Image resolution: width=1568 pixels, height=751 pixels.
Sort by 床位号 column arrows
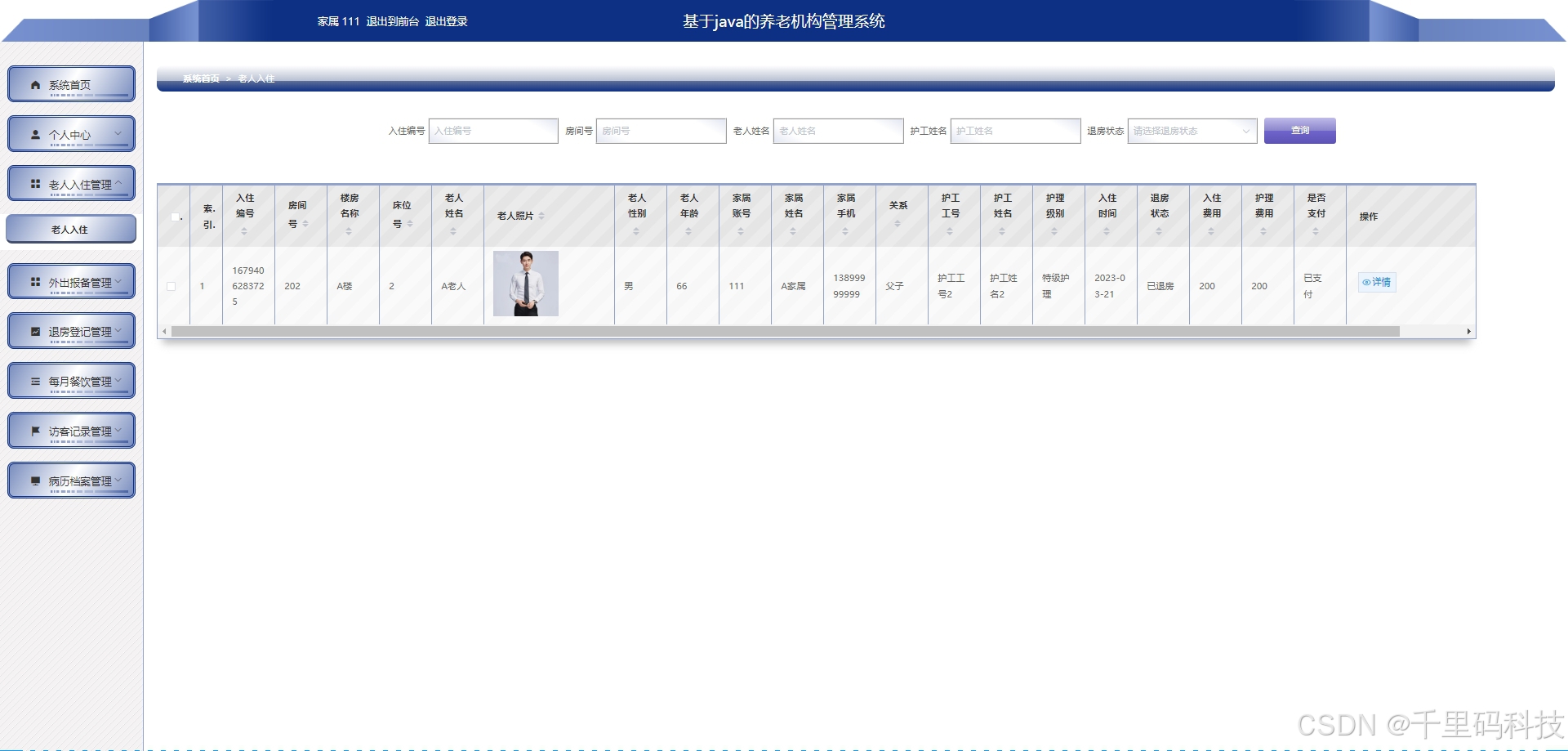point(410,224)
